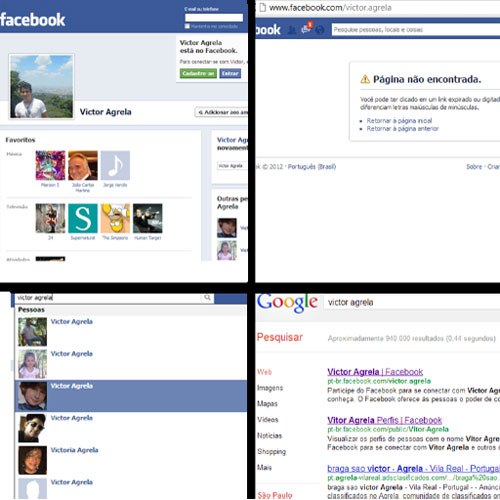Focus the email or phone login field

214,17
